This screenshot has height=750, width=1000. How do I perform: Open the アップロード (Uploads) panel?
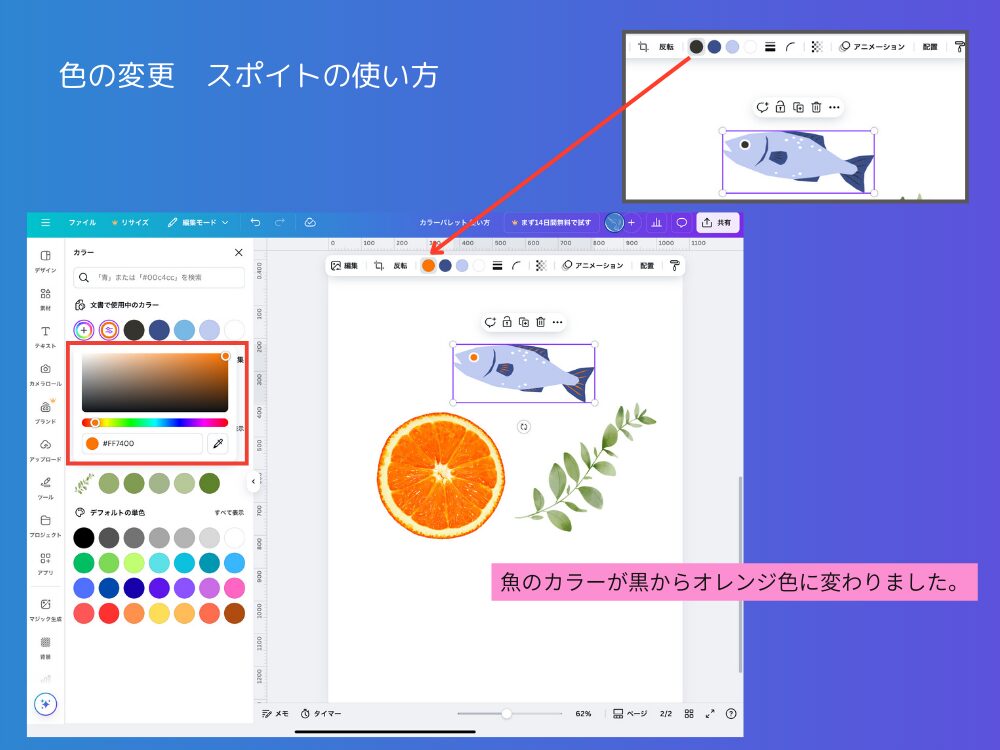pyautogui.click(x=45, y=450)
